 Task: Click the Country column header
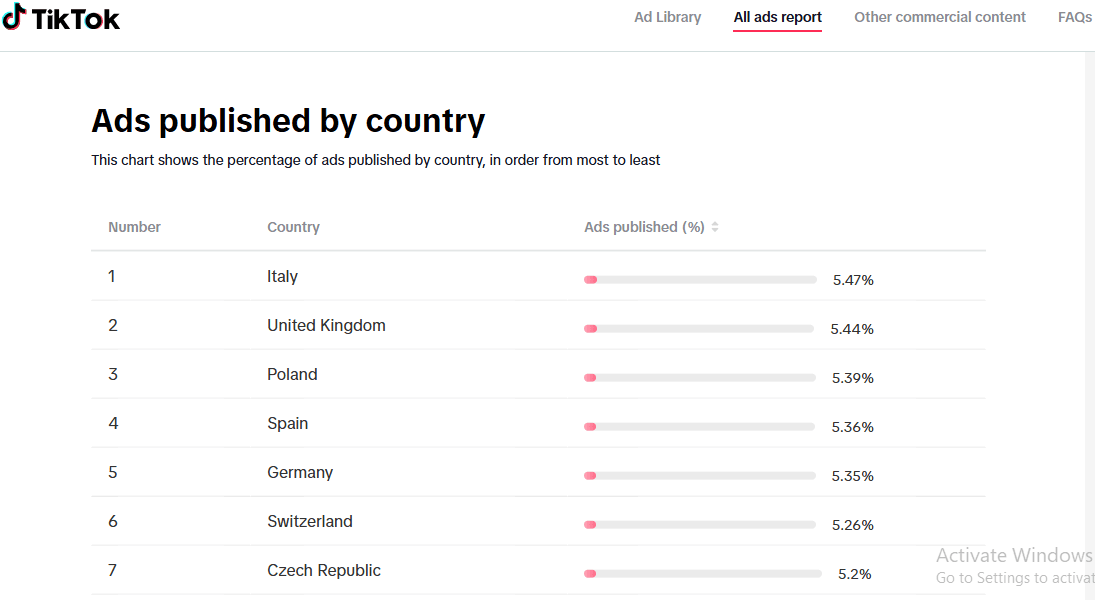point(293,227)
